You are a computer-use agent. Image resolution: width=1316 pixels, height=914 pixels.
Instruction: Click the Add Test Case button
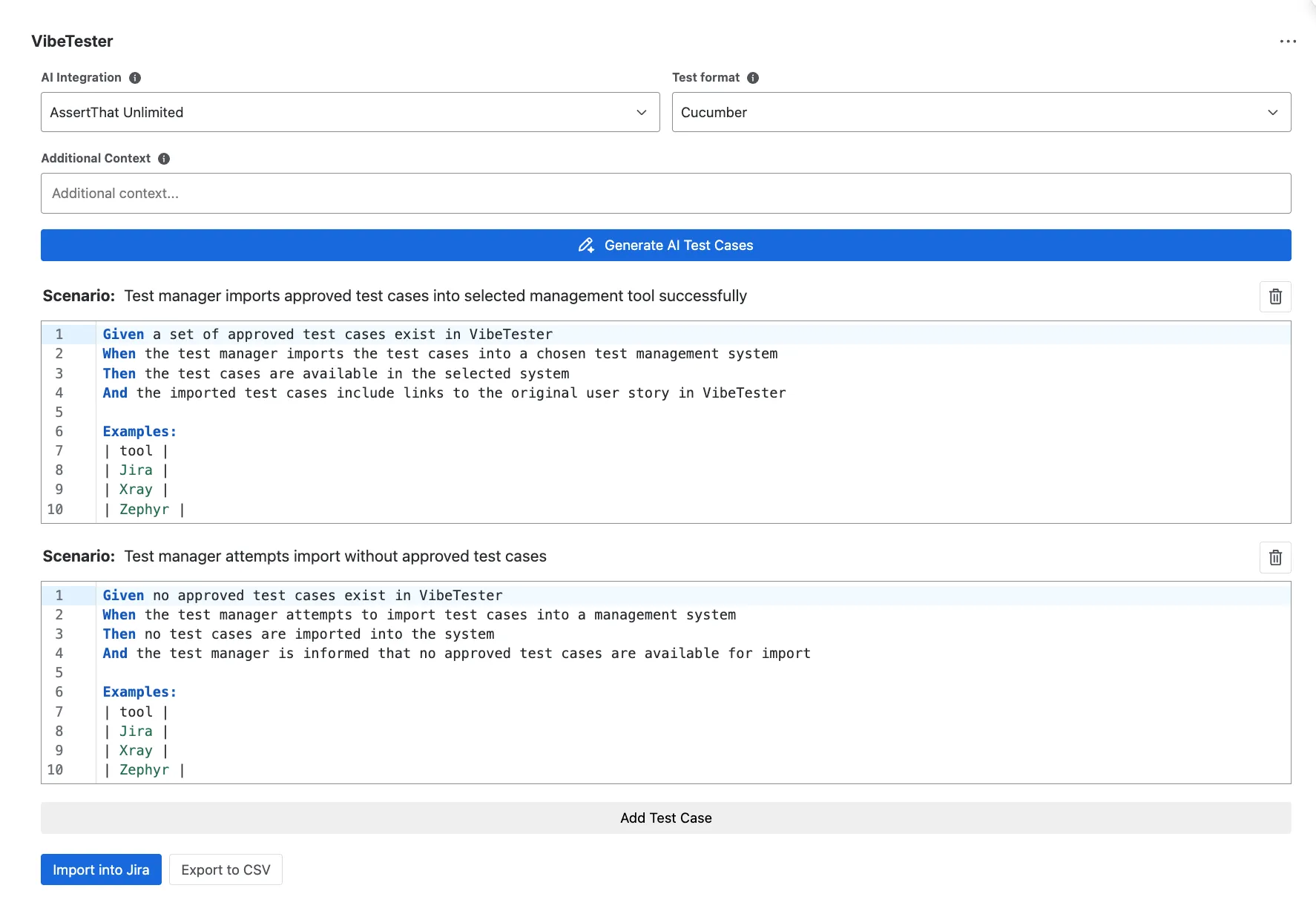tap(666, 818)
